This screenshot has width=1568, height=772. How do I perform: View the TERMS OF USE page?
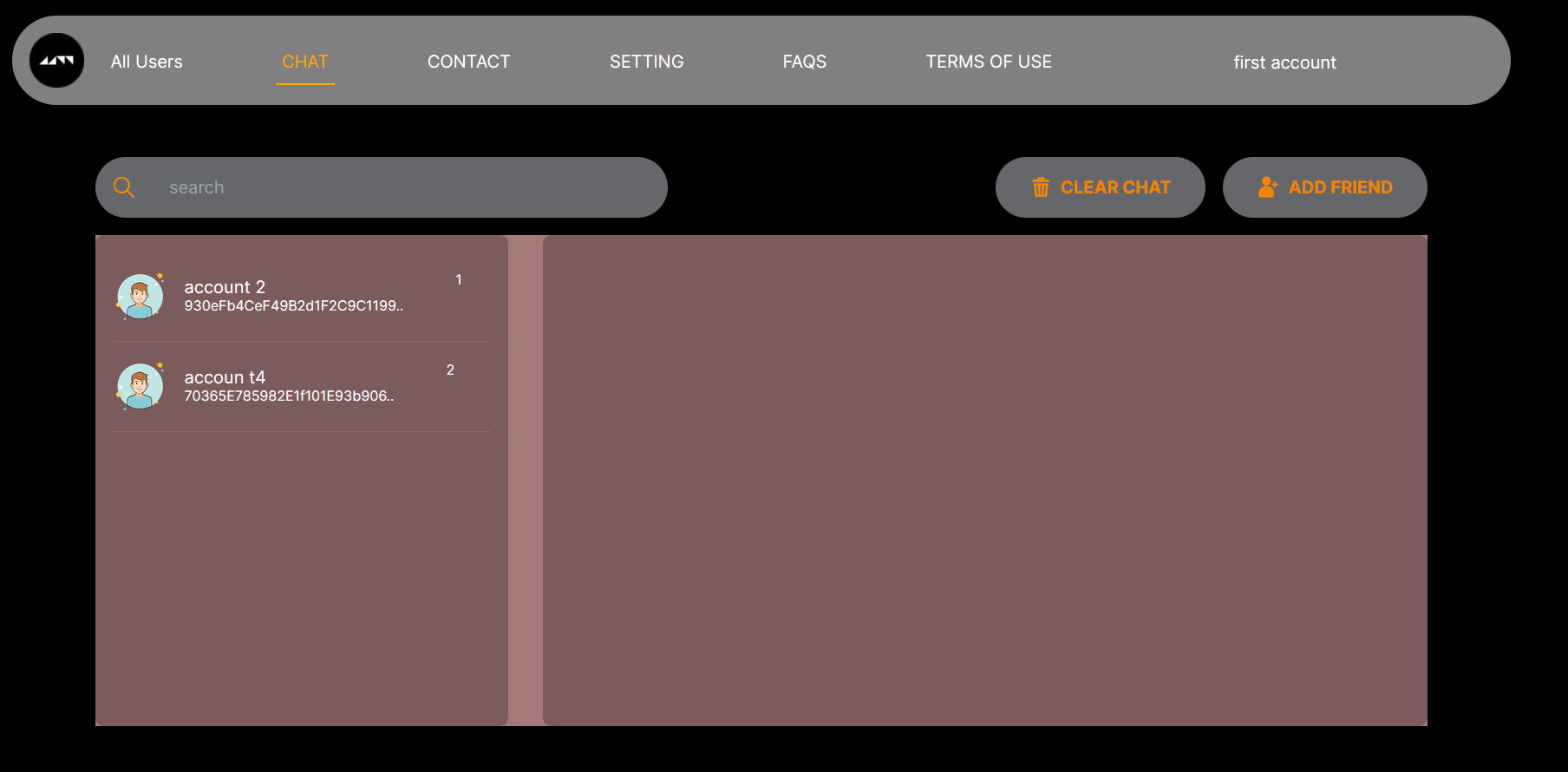point(989,62)
